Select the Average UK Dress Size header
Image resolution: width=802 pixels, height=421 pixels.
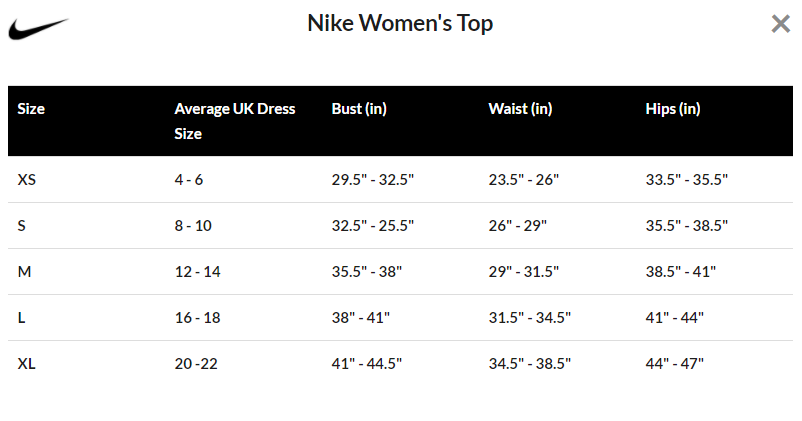pyautogui.click(x=235, y=121)
